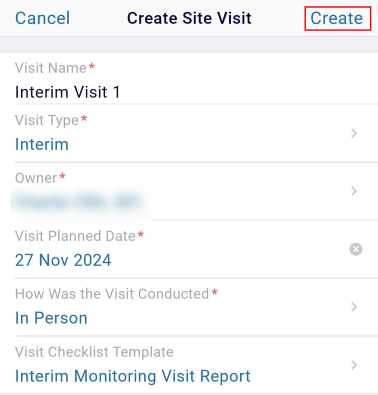This screenshot has height=395, width=378.
Task: Select the Interim visit type value
Action: pos(42,144)
